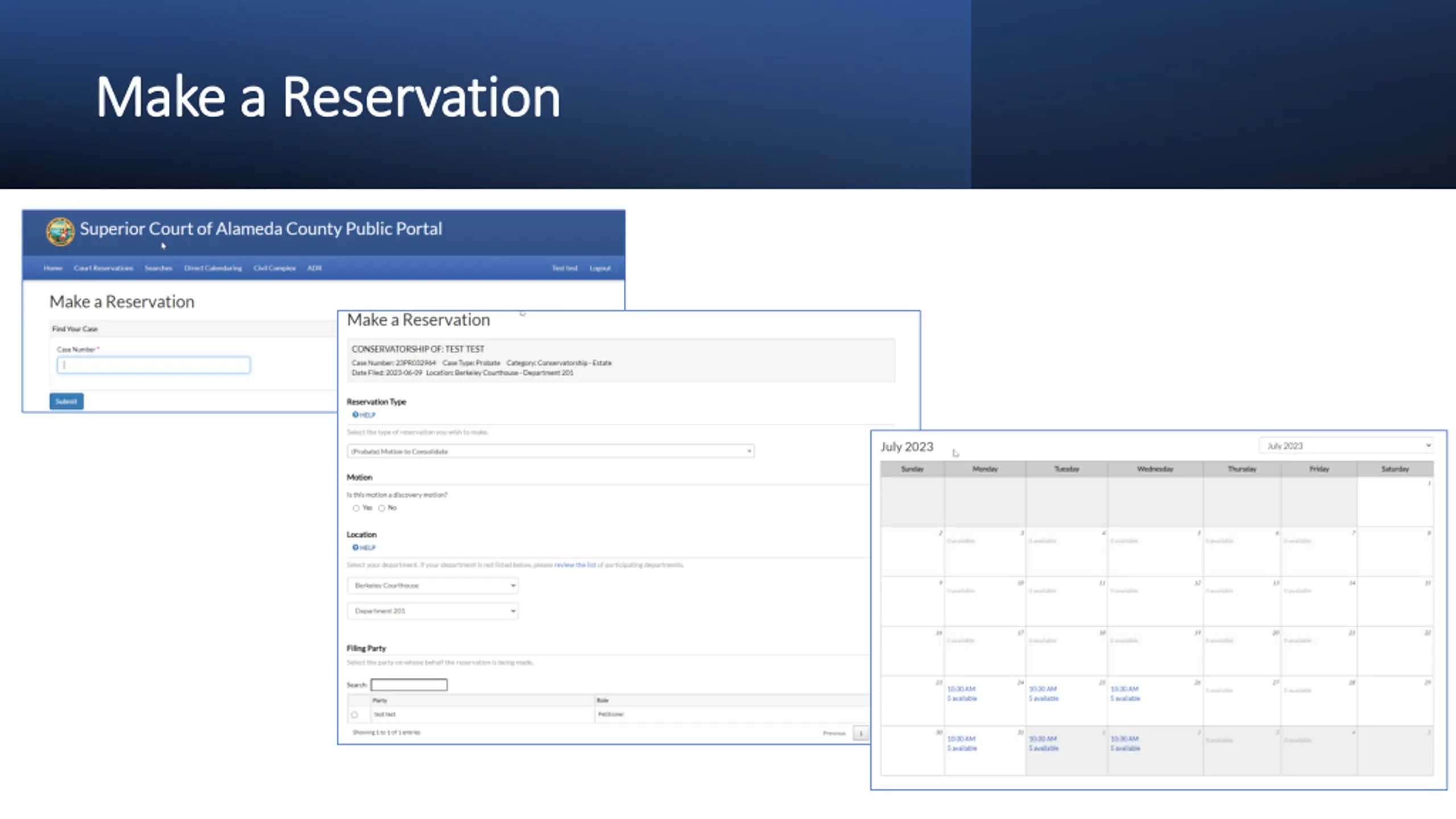Click the Saturday July 1 calendar cell
This screenshot has width=1456, height=819.
(1395, 502)
